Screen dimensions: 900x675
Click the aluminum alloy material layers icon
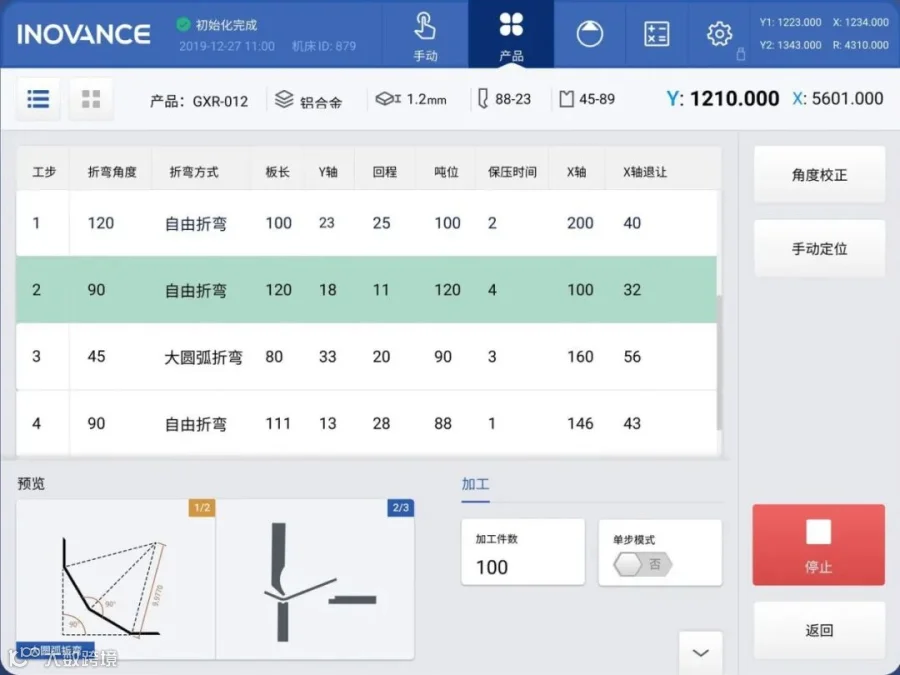pos(284,99)
